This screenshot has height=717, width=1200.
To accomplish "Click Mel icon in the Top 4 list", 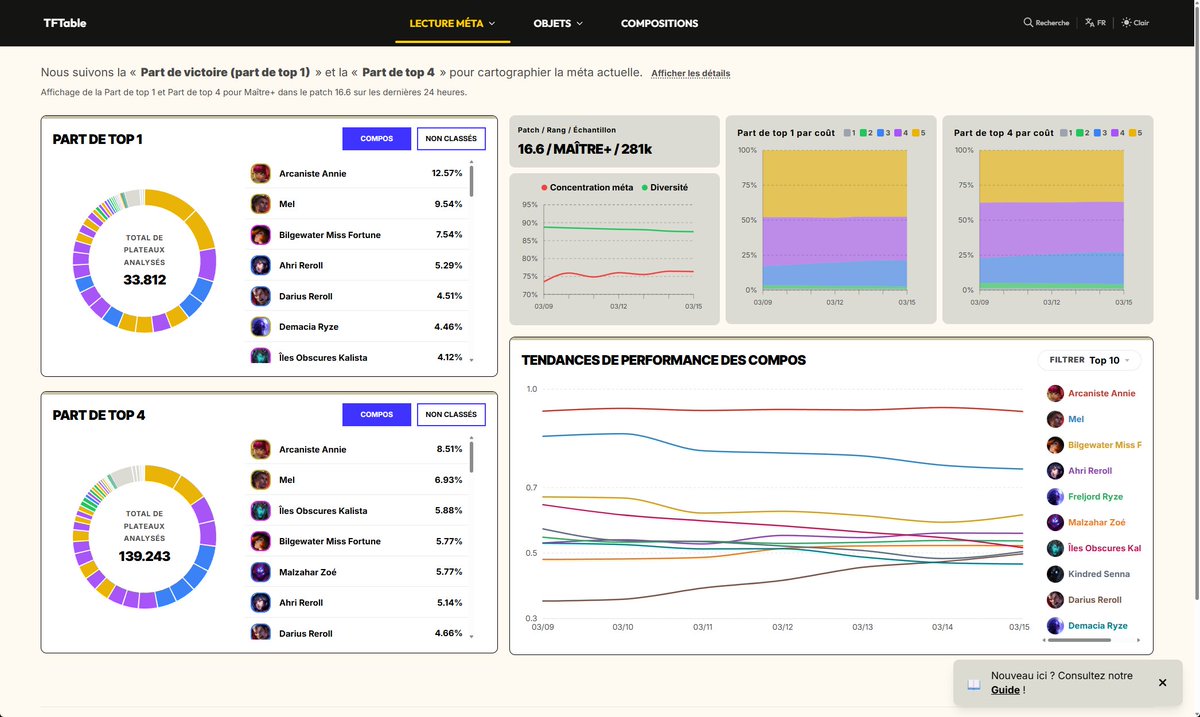I will click(261, 480).
